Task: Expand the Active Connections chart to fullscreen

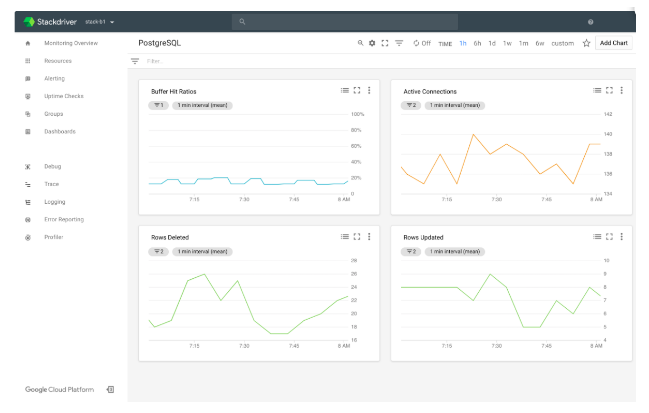Action: pos(609,91)
